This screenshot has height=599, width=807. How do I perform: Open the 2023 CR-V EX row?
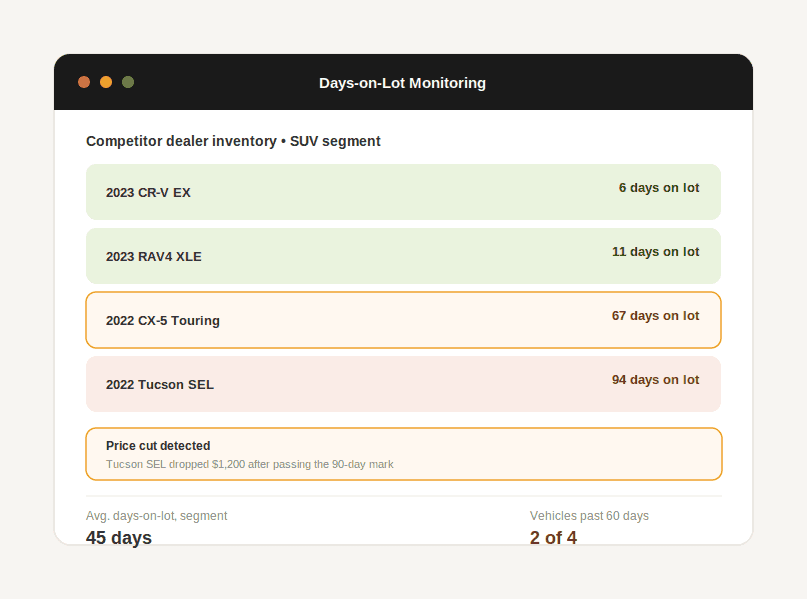click(x=404, y=192)
